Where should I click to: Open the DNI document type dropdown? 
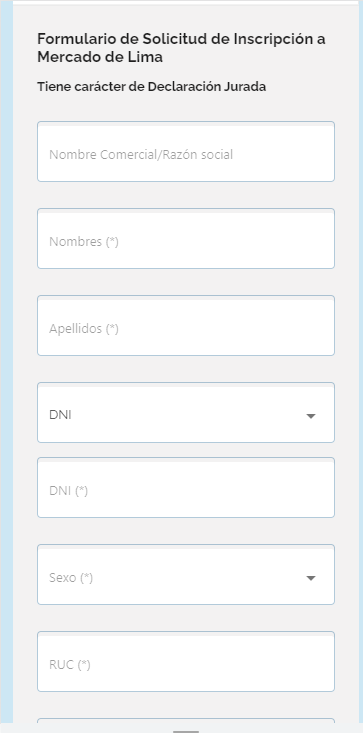pyautogui.click(x=186, y=412)
